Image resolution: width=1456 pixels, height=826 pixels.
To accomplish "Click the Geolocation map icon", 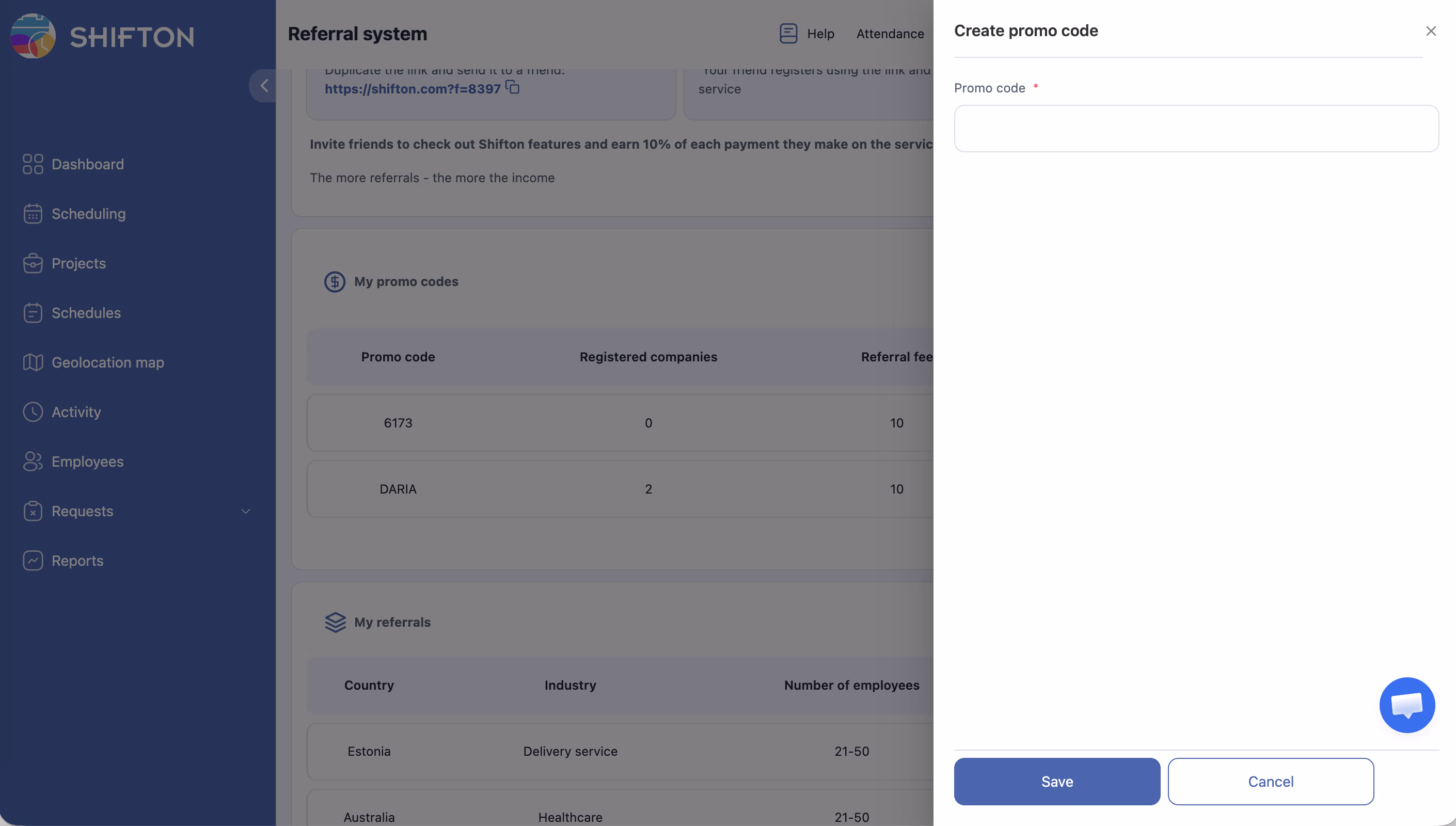I will [x=33, y=362].
